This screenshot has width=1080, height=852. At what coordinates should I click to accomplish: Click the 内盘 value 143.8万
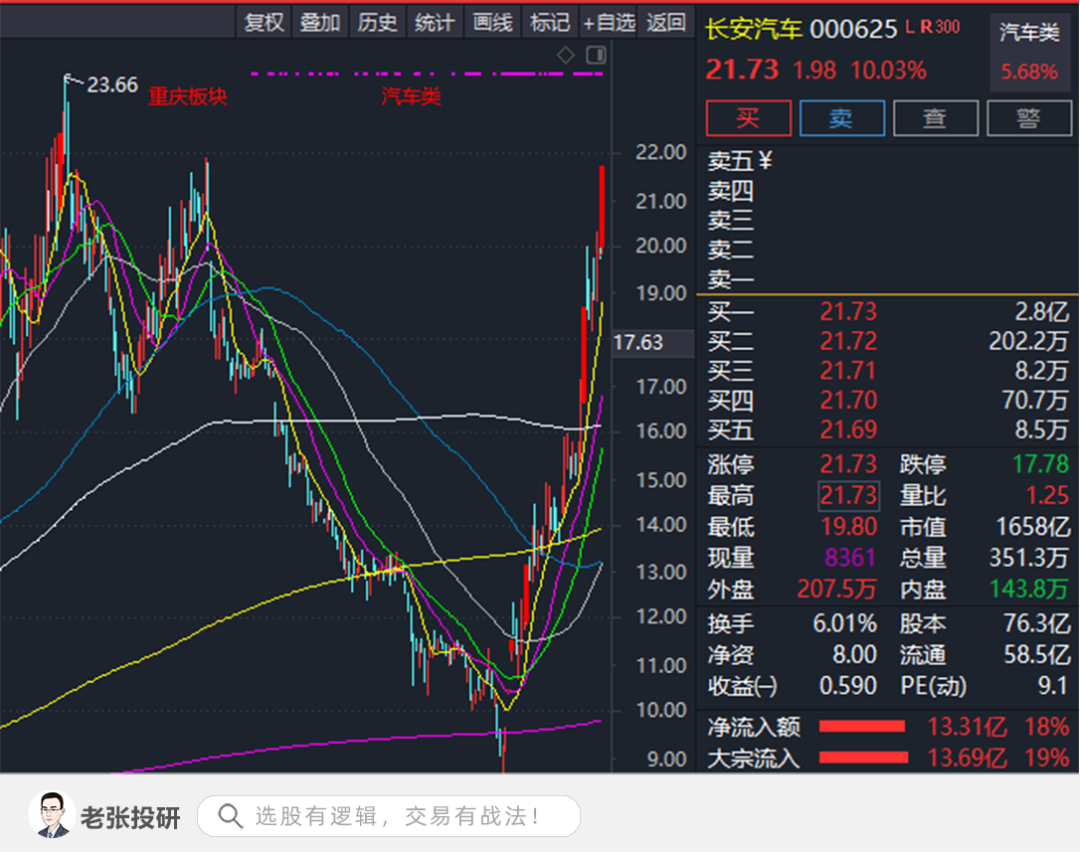[x=1029, y=589]
